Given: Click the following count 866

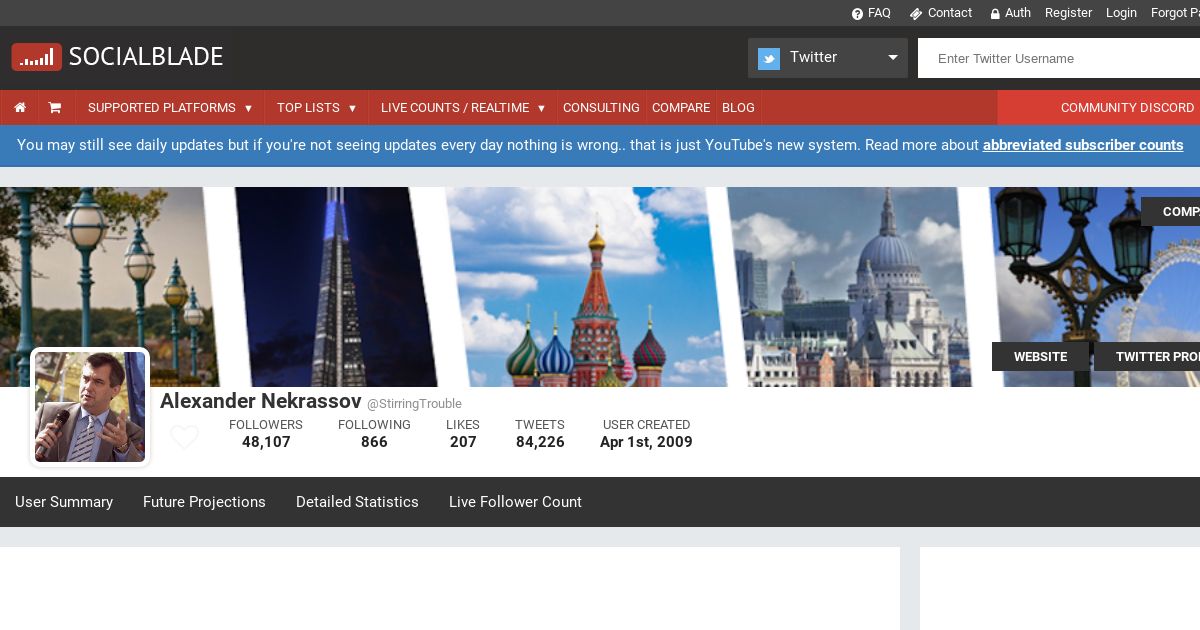Looking at the screenshot, I should [374, 442].
